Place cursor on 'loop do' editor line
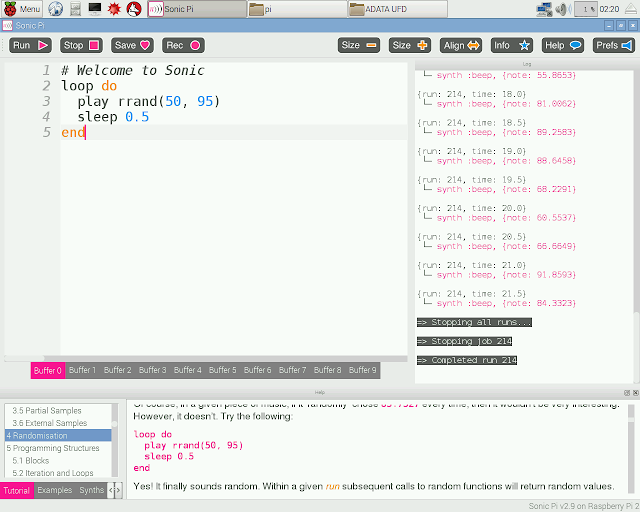640x512 pixels. (x=89, y=86)
